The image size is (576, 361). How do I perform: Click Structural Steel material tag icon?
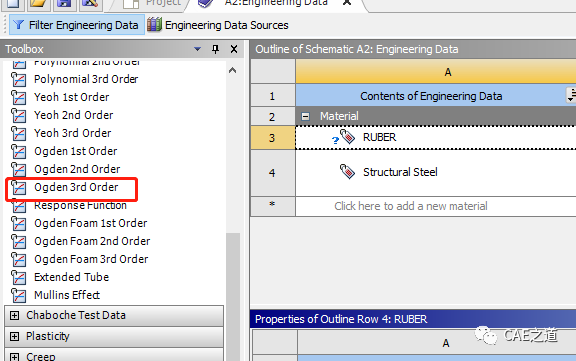coord(347,172)
